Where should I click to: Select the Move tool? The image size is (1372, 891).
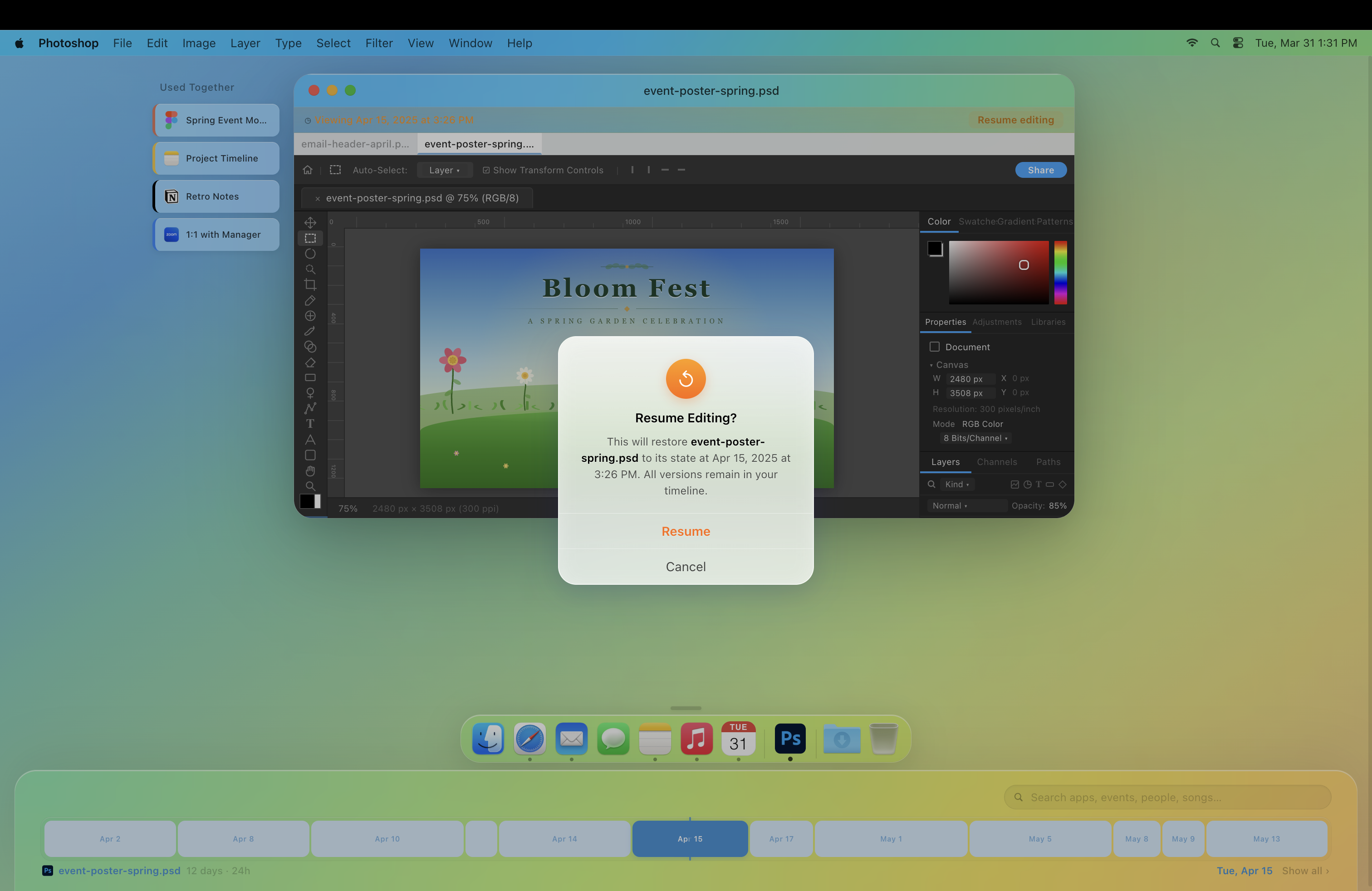311,222
